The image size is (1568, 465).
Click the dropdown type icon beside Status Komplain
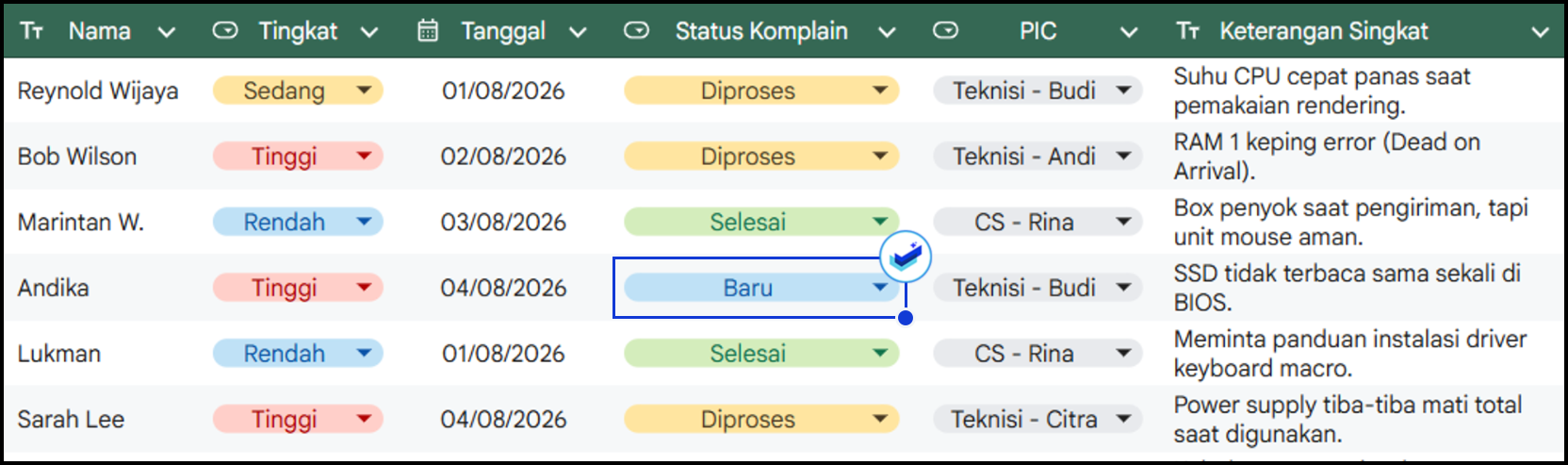(x=637, y=31)
